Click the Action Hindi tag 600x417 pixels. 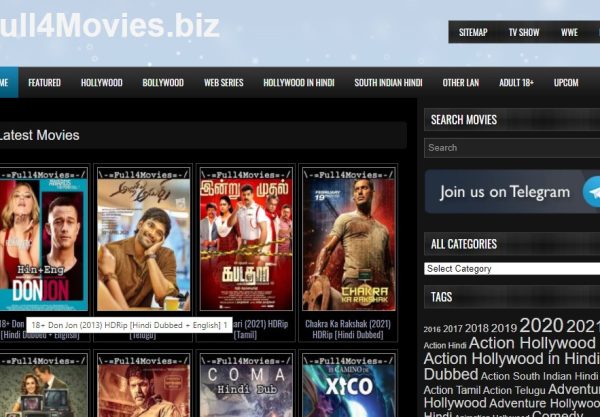pyautogui.click(x=445, y=345)
